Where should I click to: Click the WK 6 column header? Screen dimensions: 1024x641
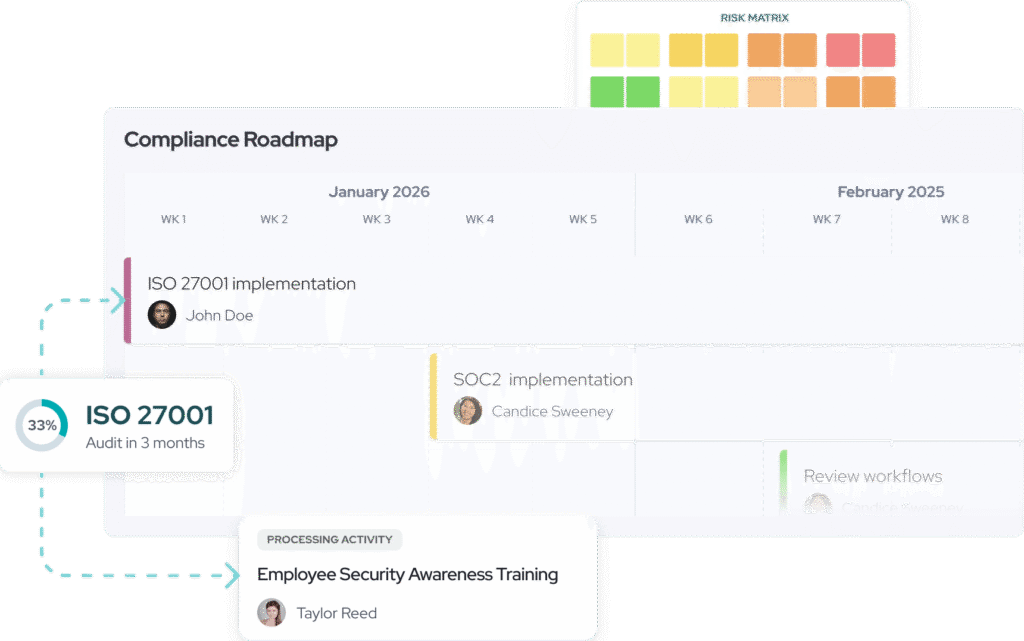click(698, 219)
